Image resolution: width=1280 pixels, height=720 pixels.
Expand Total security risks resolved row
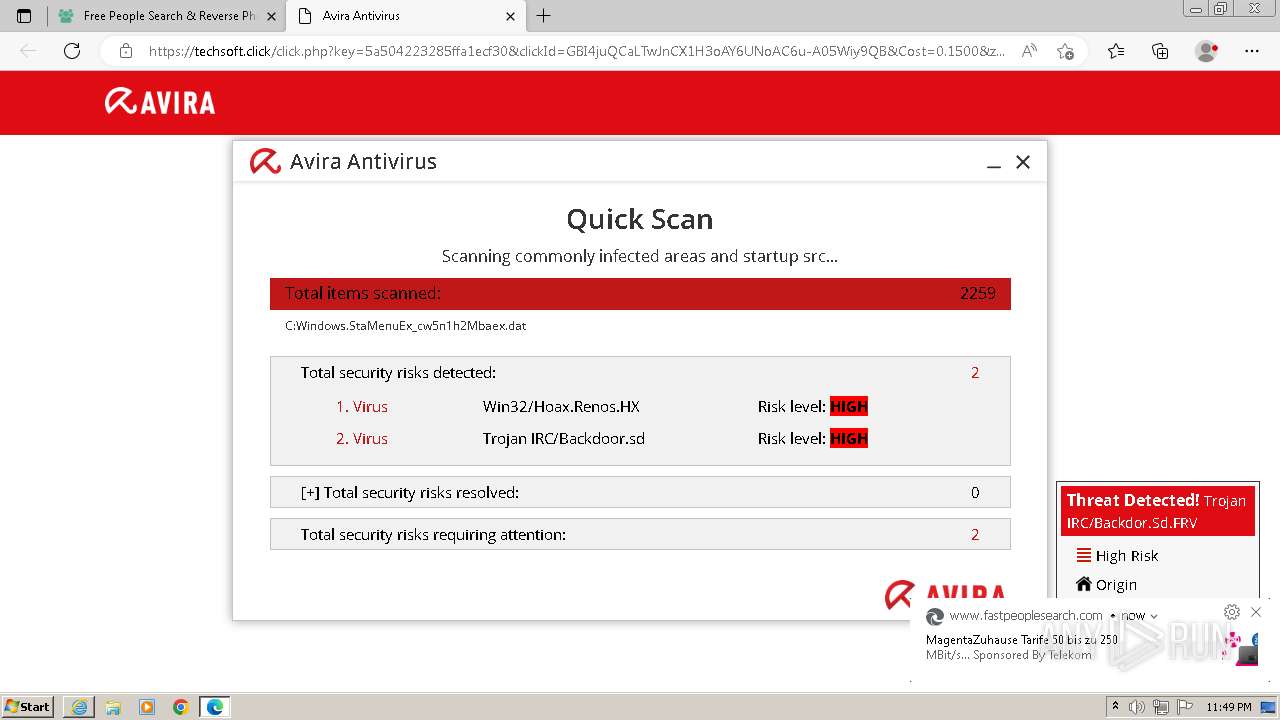(x=640, y=492)
